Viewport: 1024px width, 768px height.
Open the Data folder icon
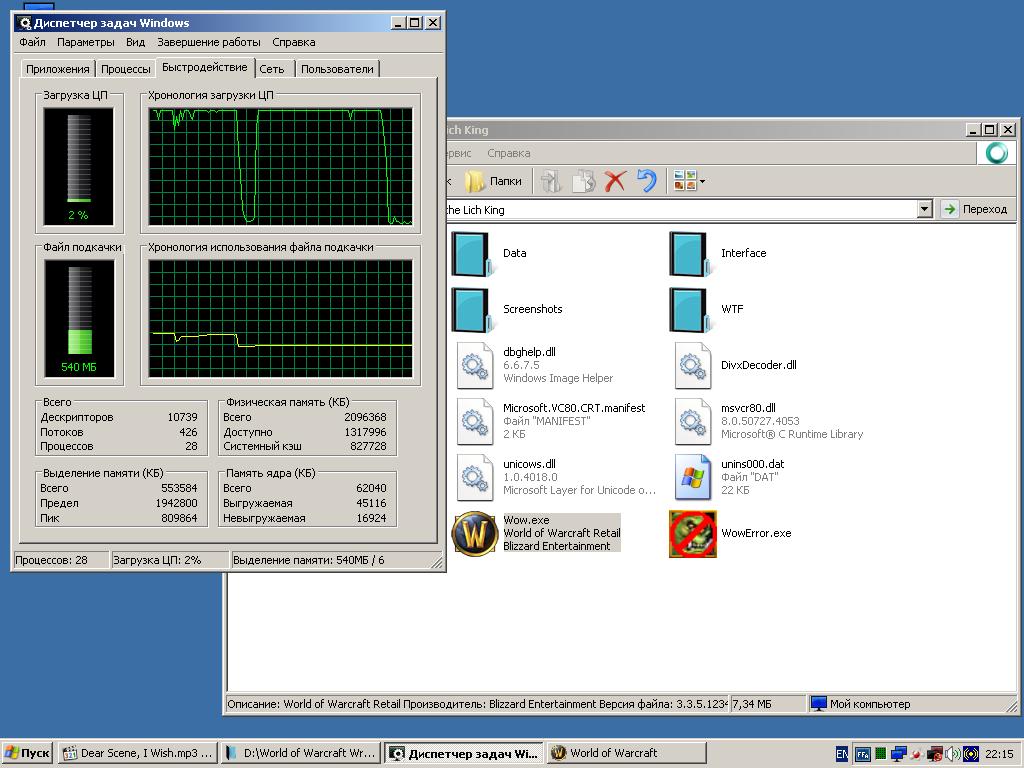coord(473,254)
